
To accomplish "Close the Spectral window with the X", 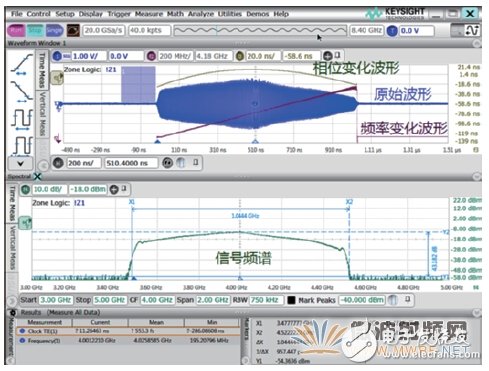I will point(38,176).
